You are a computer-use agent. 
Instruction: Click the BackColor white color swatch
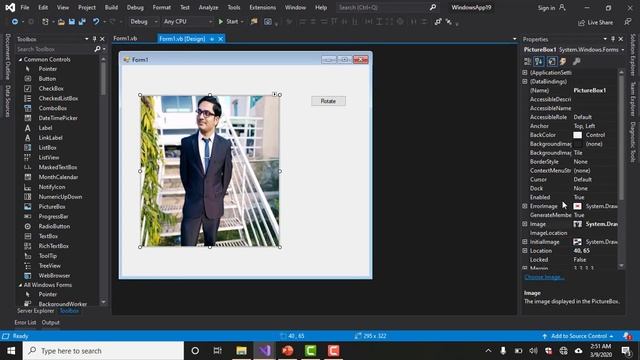click(578, 135)
